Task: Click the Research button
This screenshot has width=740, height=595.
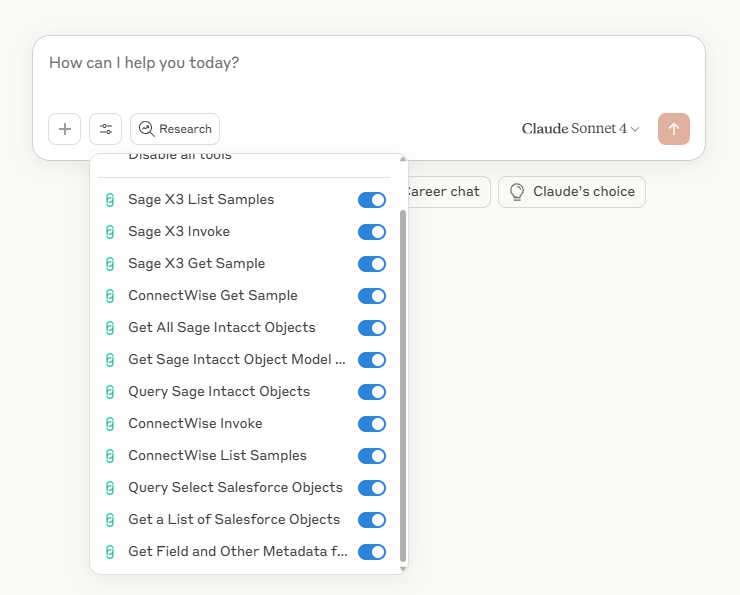Action: click(x=175, y=129)
